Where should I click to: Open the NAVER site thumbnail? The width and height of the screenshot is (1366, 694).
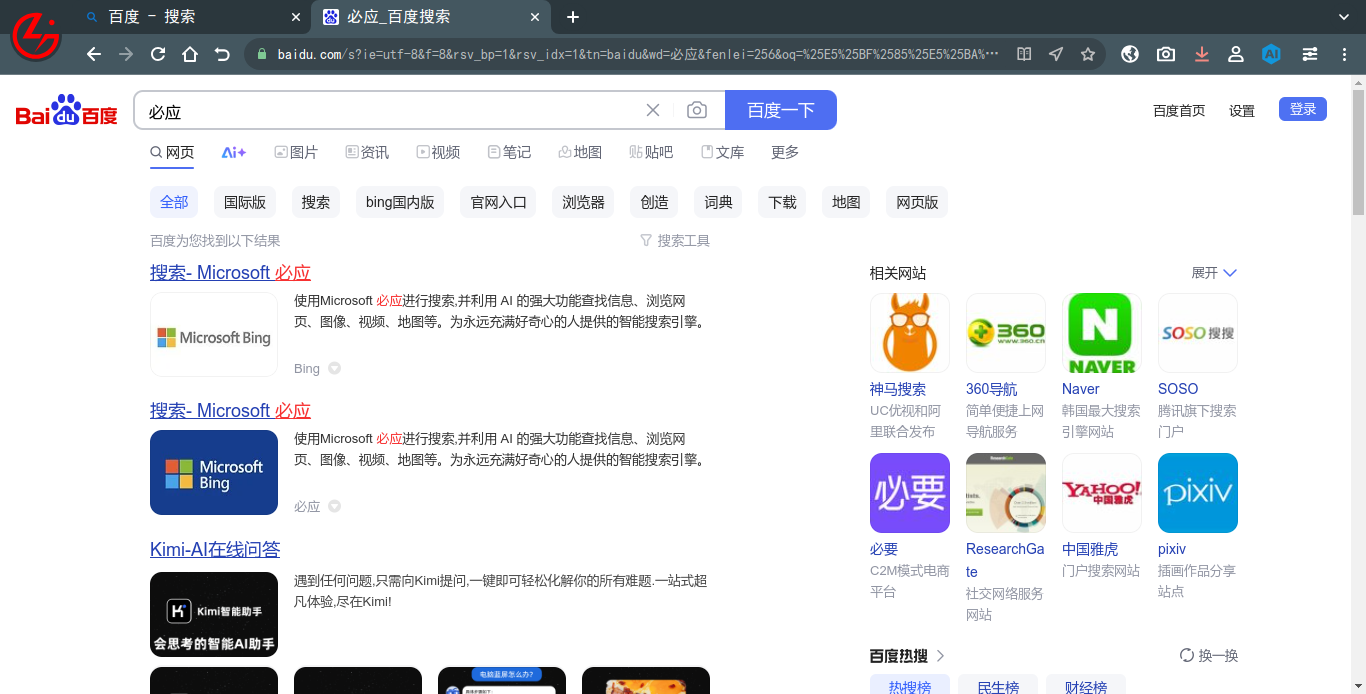click(1101, 333)
